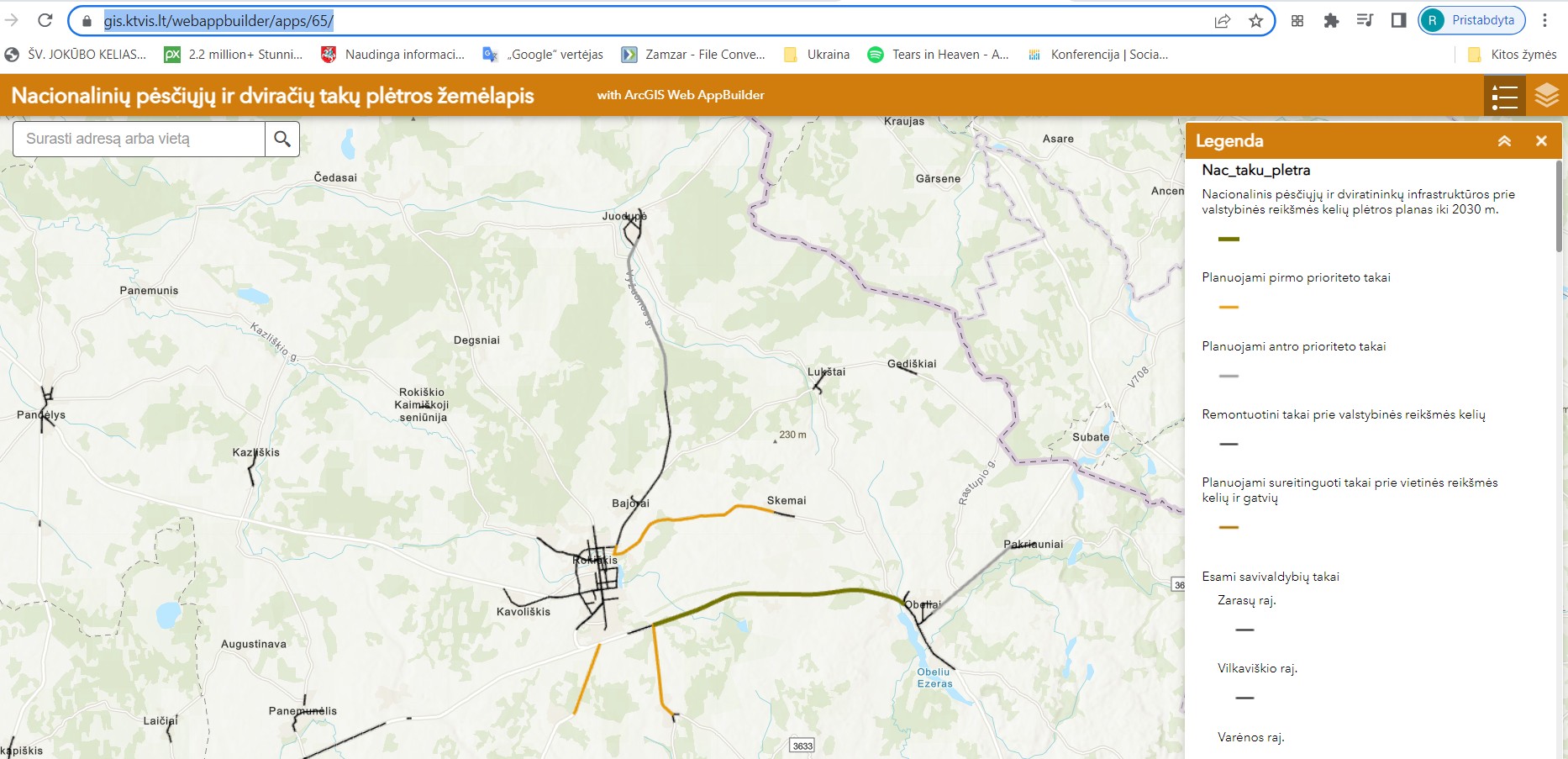1568x759 pixels.
Task: Expand 'Kitos žymės' bookmarks folder
Action: tap(1512, 55)
